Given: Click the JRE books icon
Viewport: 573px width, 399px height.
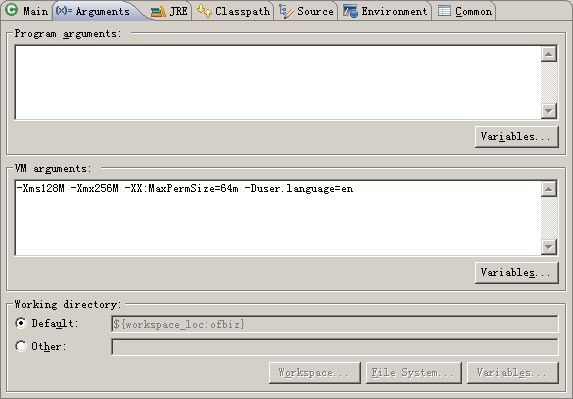Looking at the screenshot, I should (x=159, y=11).
